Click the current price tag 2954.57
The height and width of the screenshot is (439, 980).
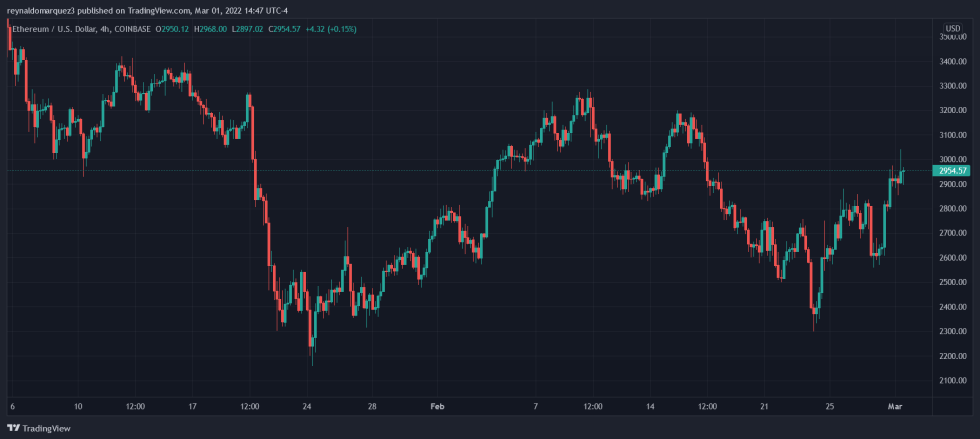coord(953,171)
